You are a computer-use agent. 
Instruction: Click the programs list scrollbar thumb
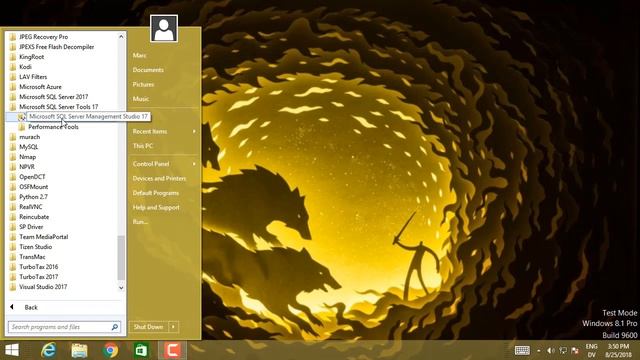(121, 258)
